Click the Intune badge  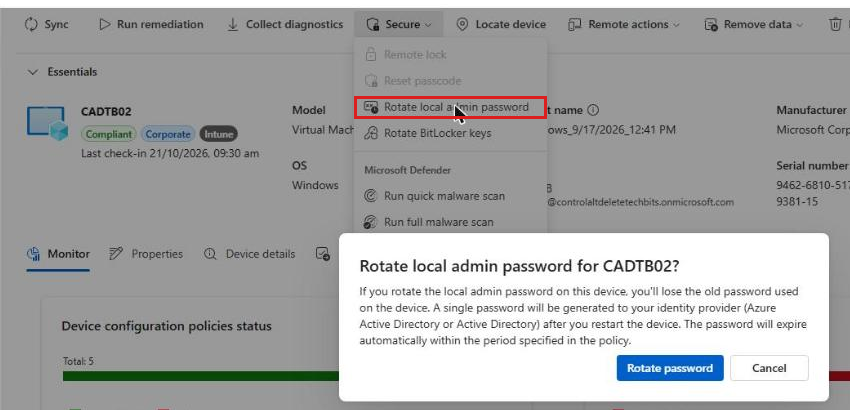pyautogui.click(x=218, y=134)
